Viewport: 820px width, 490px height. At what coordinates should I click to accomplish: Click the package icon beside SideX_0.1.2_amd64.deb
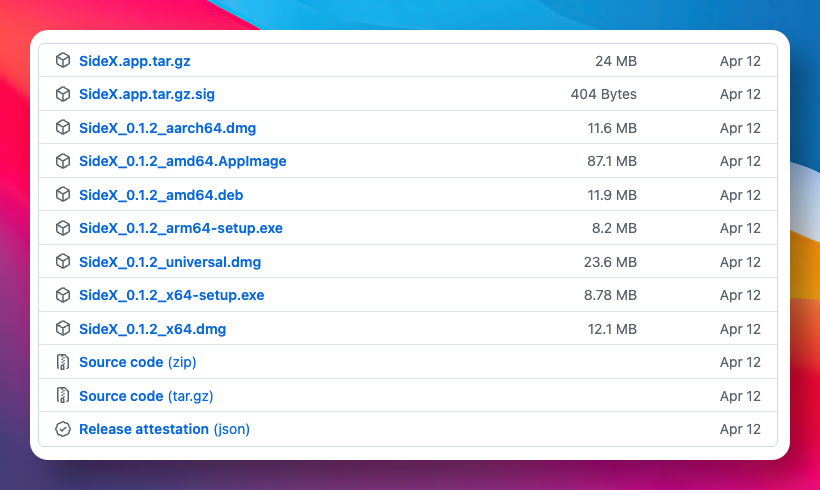[x=63, y=195]
